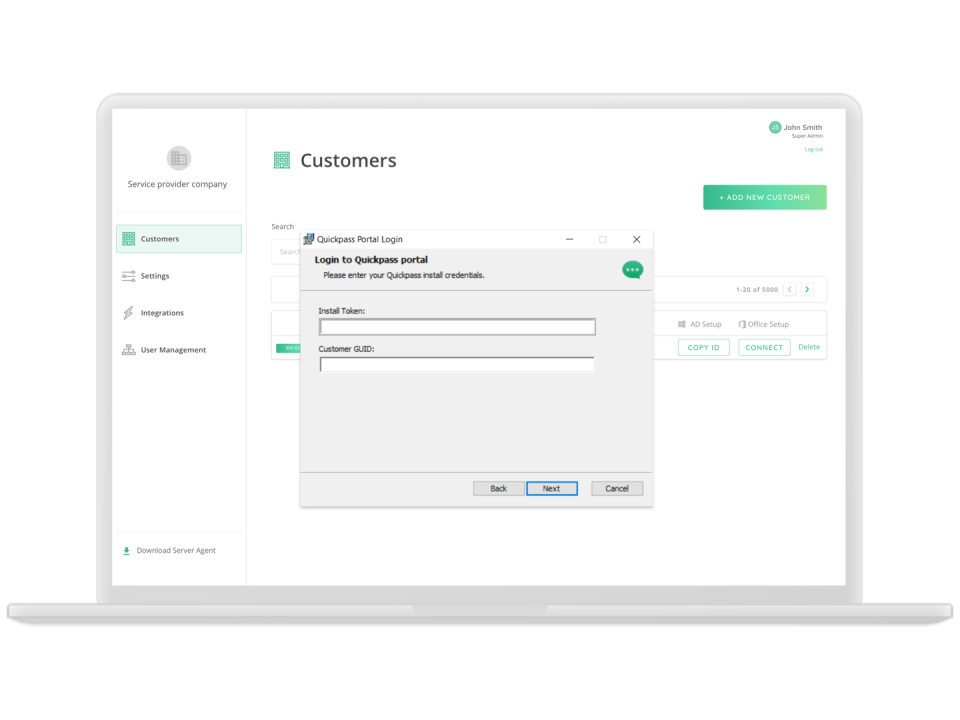Viewport: 960px width, 720px height.
Task: Click the User Management hierarchy icon
Action: tap(128, 349)
